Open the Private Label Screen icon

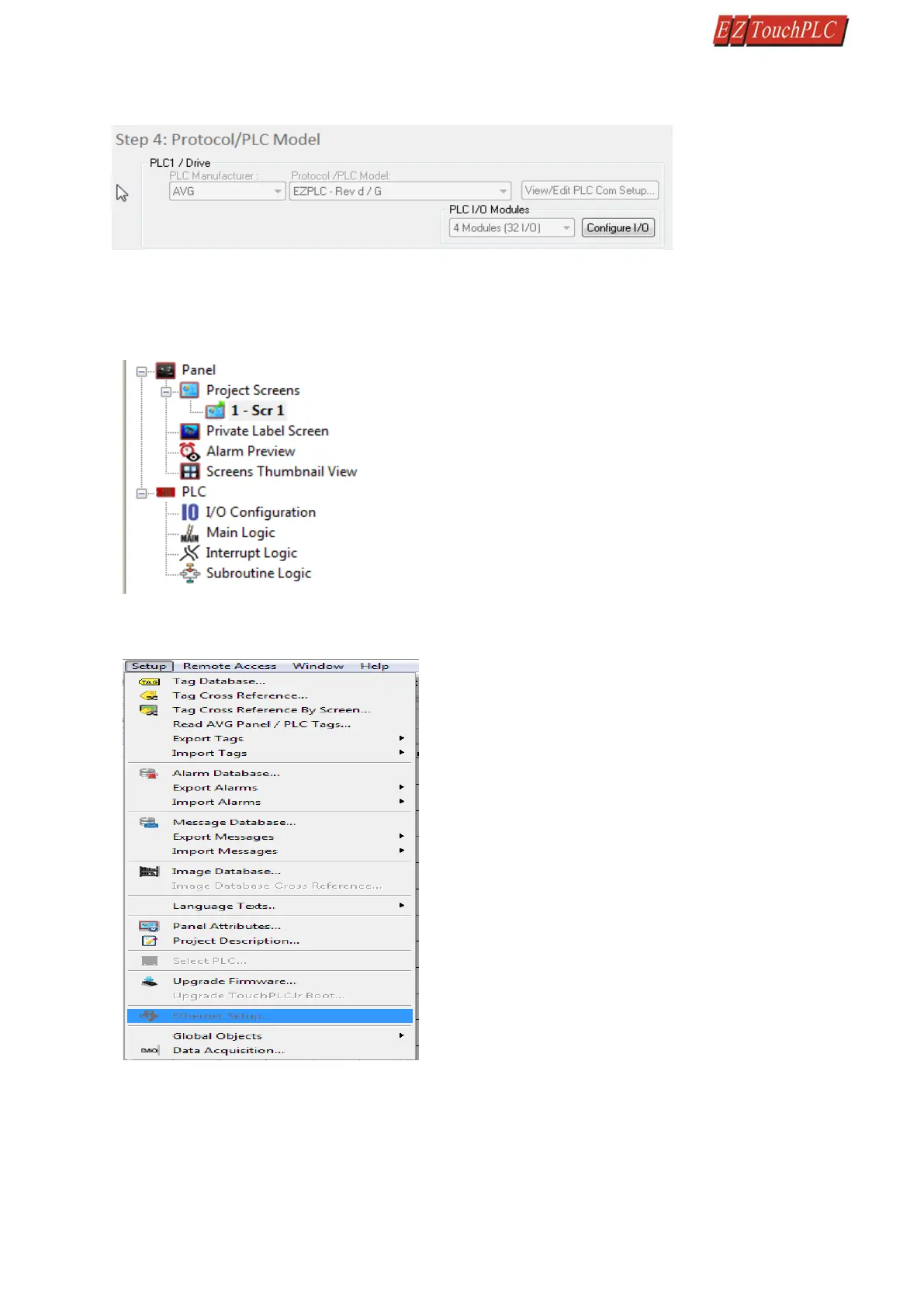189,431
